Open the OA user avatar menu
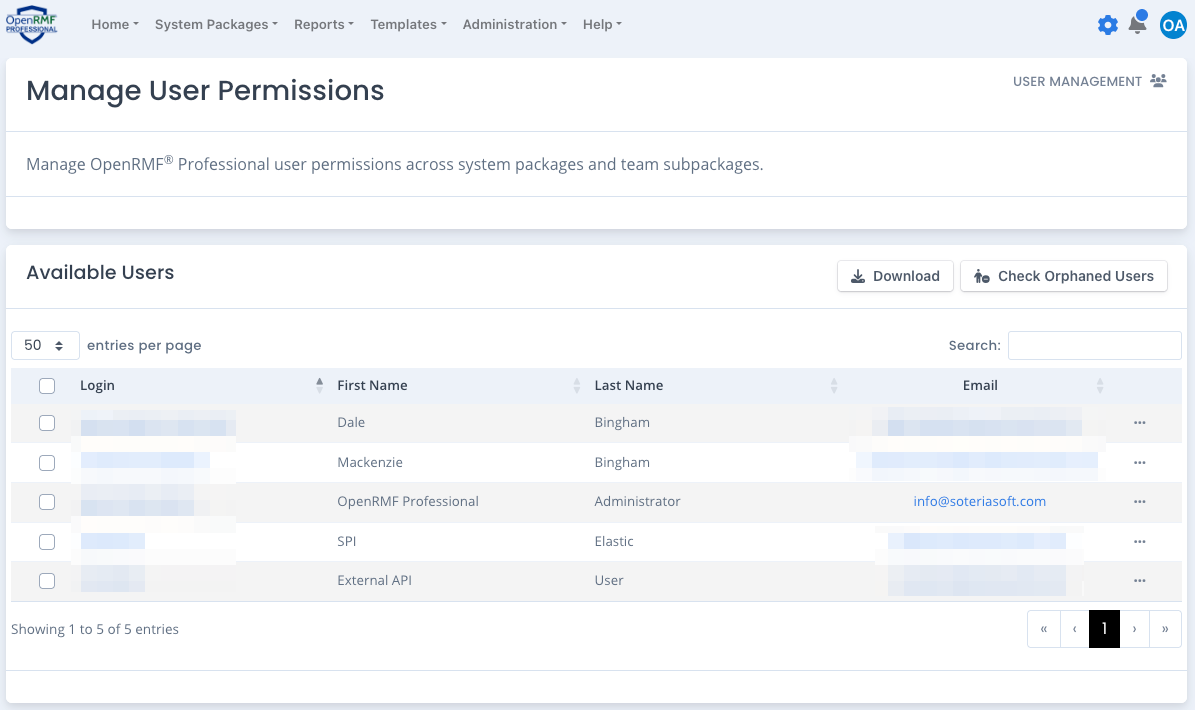Image resolution: width=1195 pixels, height=710 pixels. [x=1173, y=25]
